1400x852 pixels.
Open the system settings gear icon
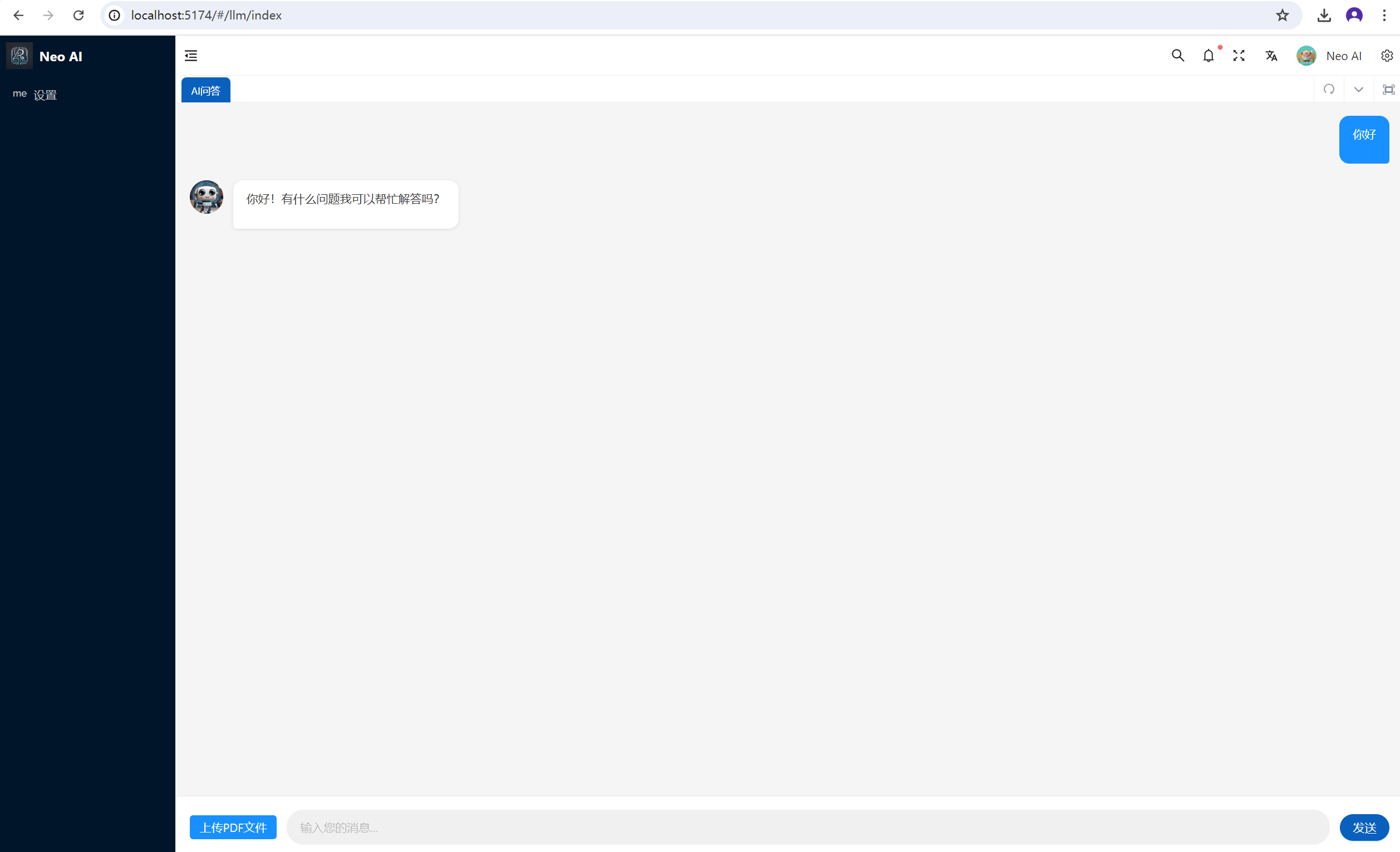point(1387,56)
